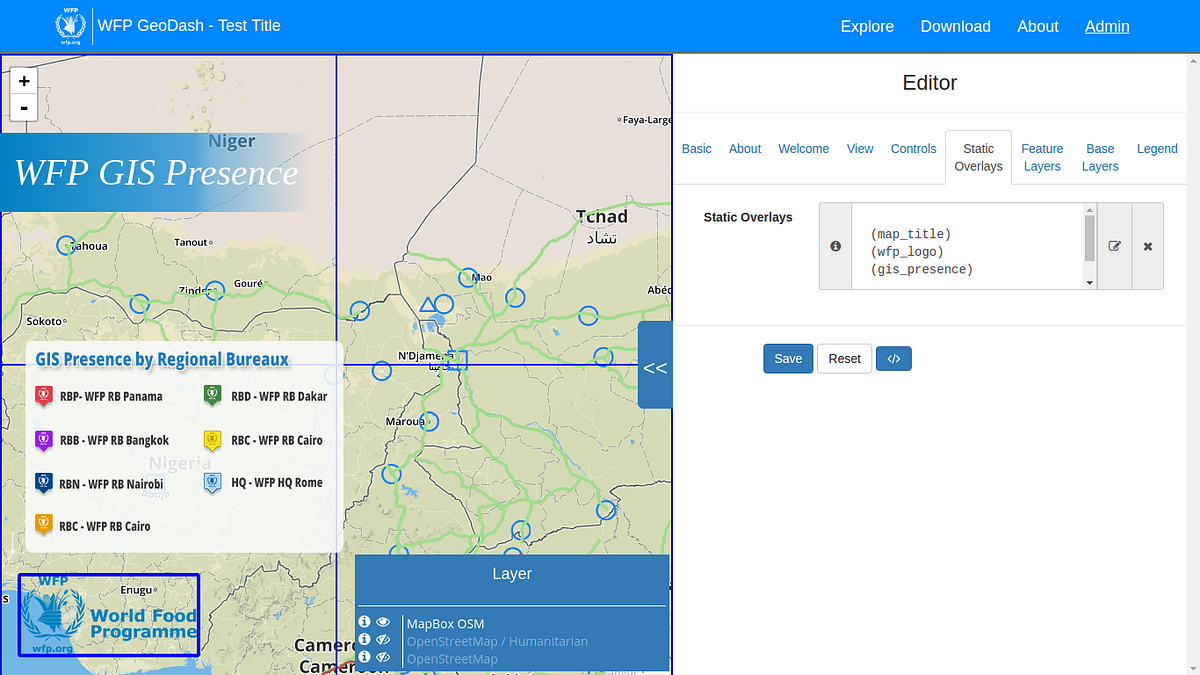Click the code view button beside Reset
Screen dimensions: 1200x675
(894, 359)
